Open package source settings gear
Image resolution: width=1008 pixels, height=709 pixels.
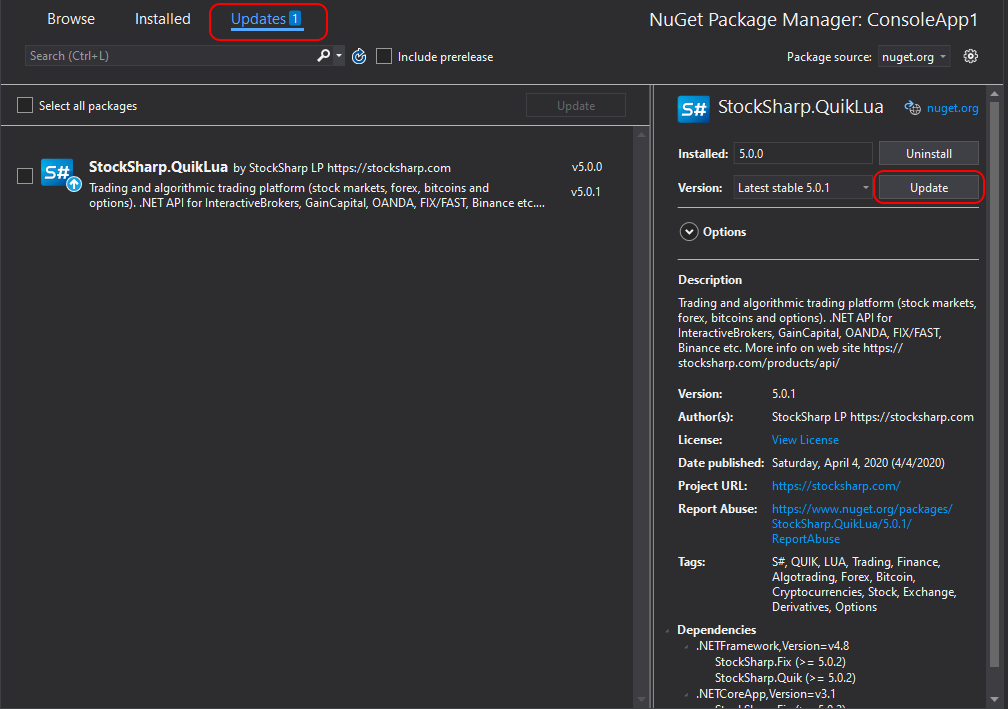[971, 56]
